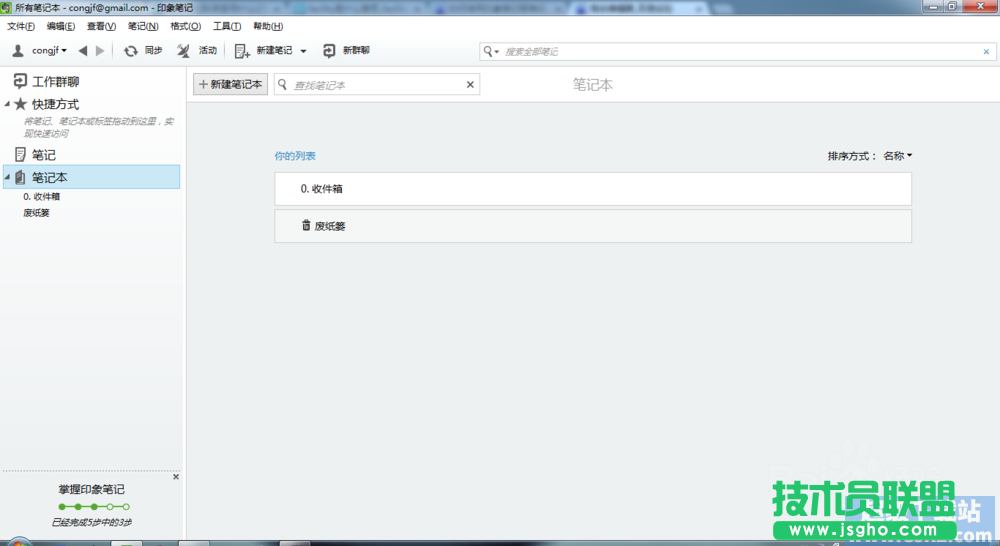Click the 同步 sync label

pyautogui.click(x=153, y=50)
